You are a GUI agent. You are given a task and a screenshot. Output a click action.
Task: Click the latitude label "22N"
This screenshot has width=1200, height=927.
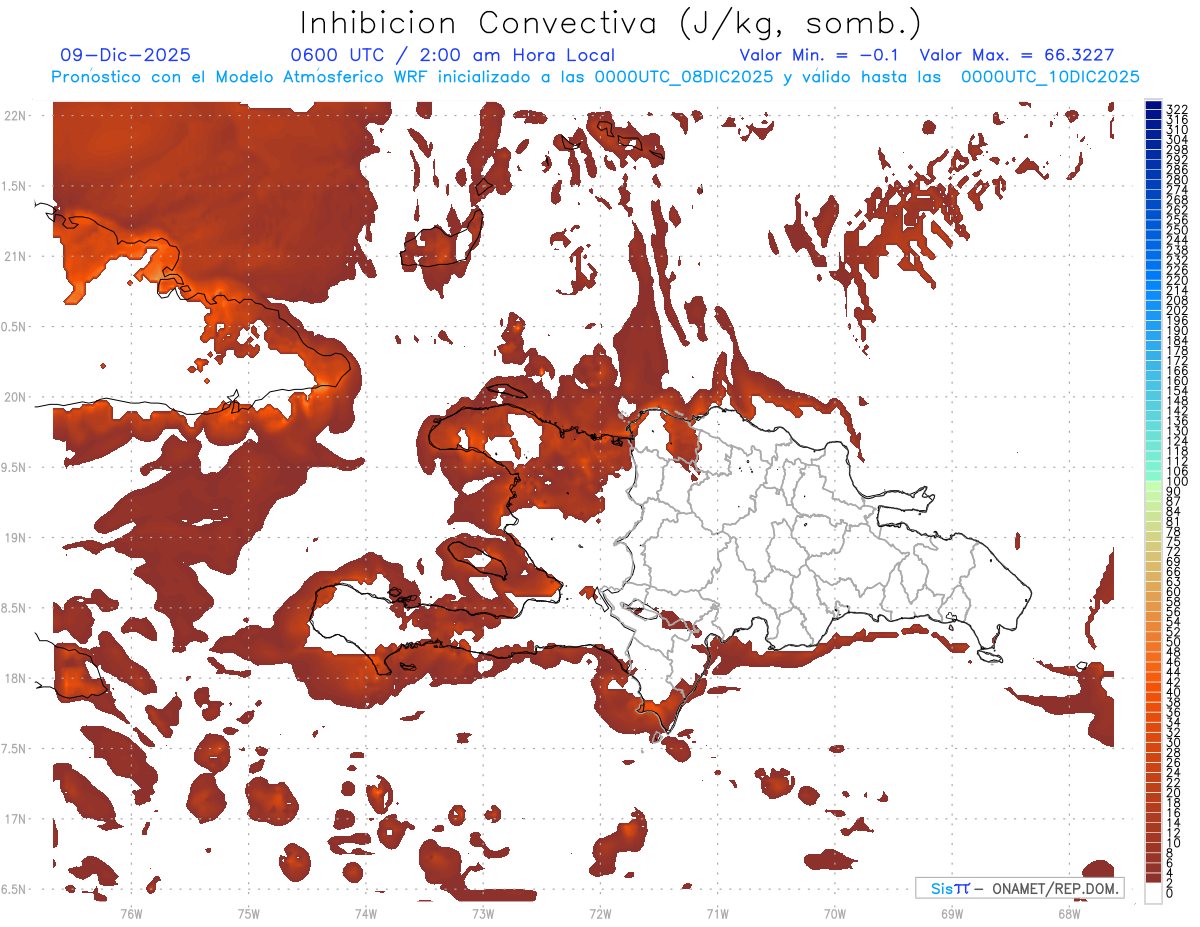pos(15,116)
